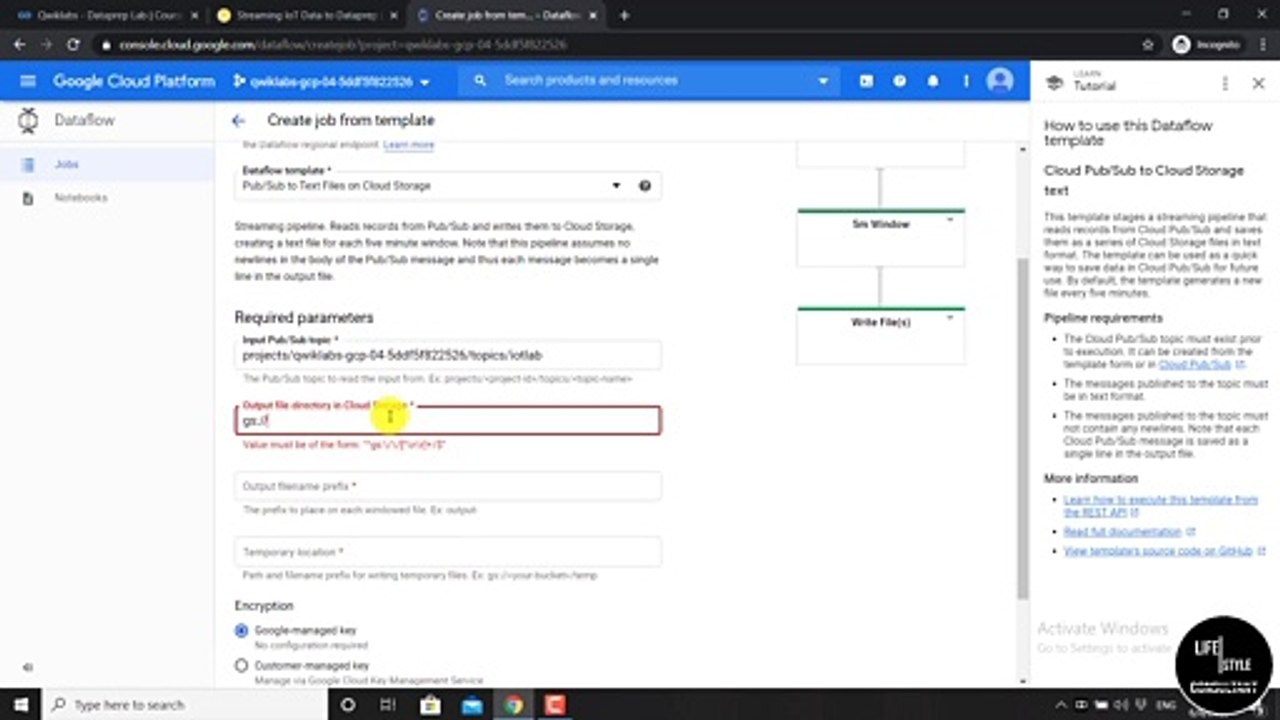Open a new Chrome tab
1280x720 pixels.
coord(625,15)
